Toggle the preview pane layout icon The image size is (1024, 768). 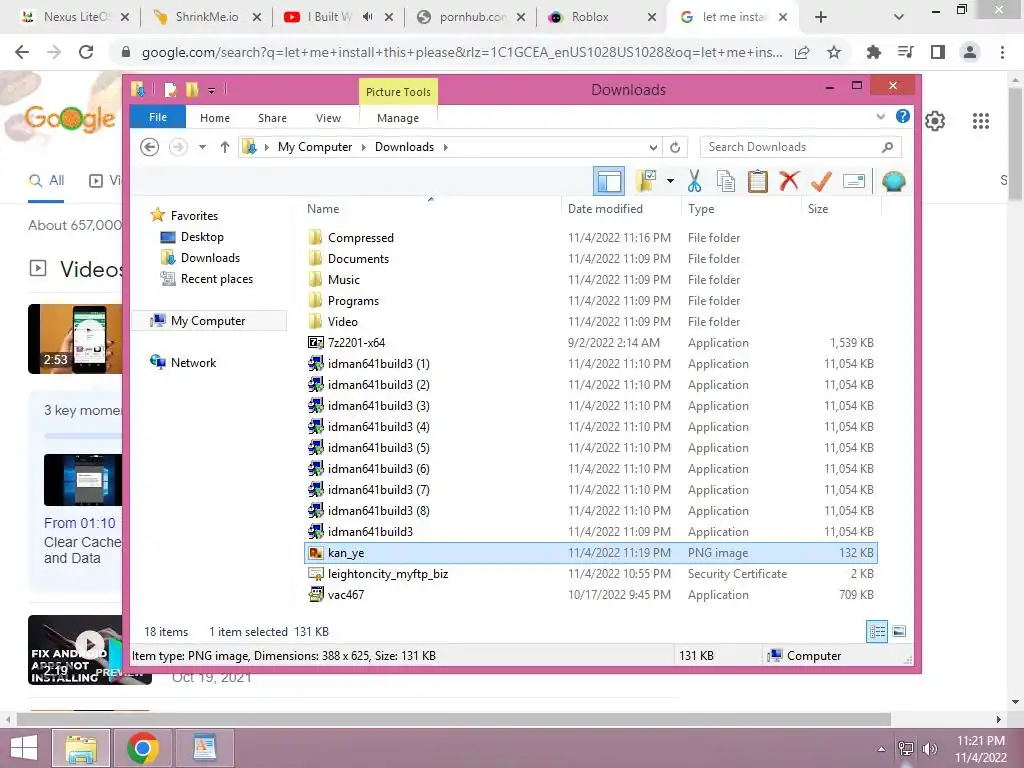click(x=609, y=181)
